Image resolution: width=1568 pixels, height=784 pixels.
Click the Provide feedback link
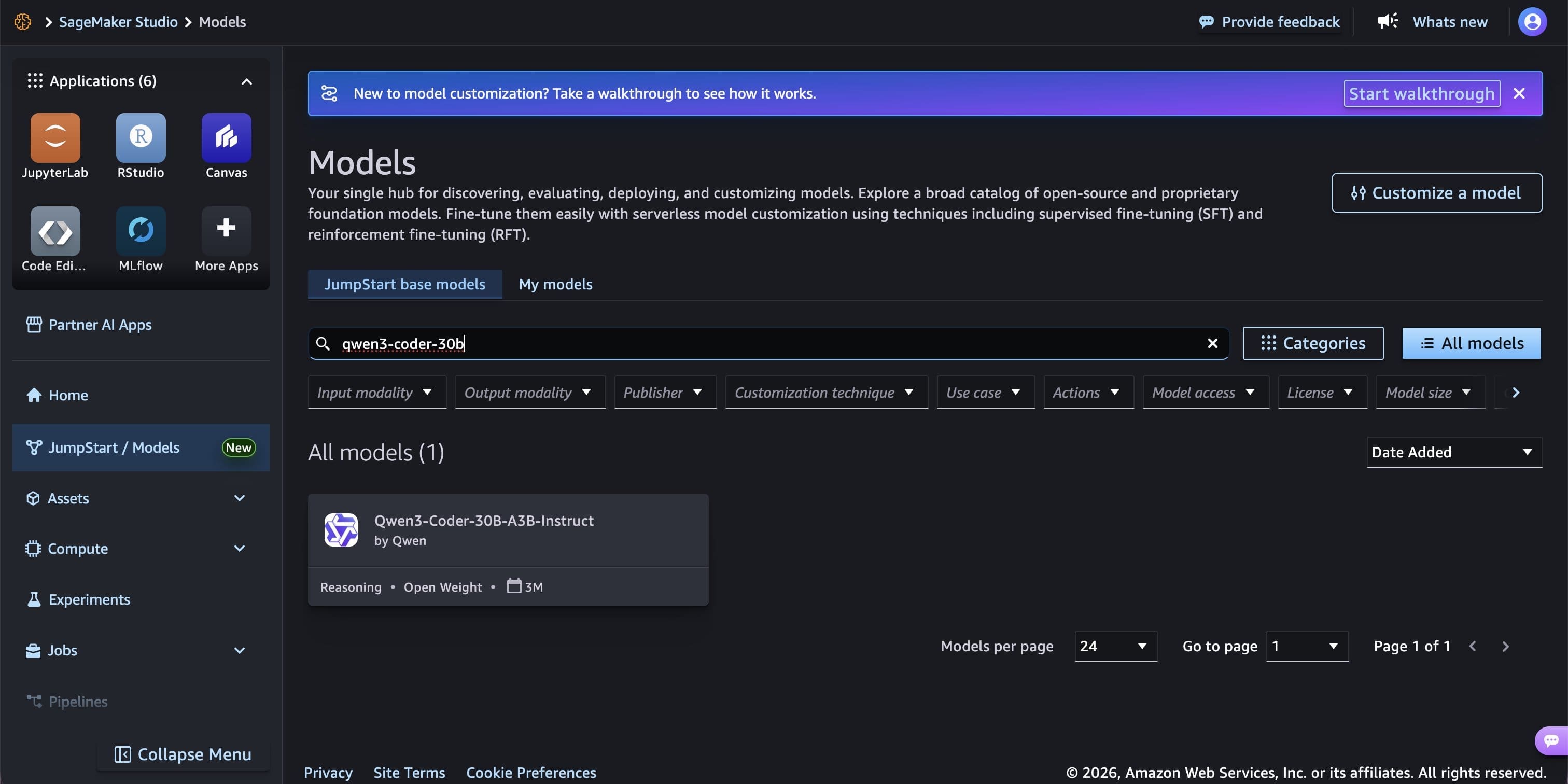coord(1280,22)
